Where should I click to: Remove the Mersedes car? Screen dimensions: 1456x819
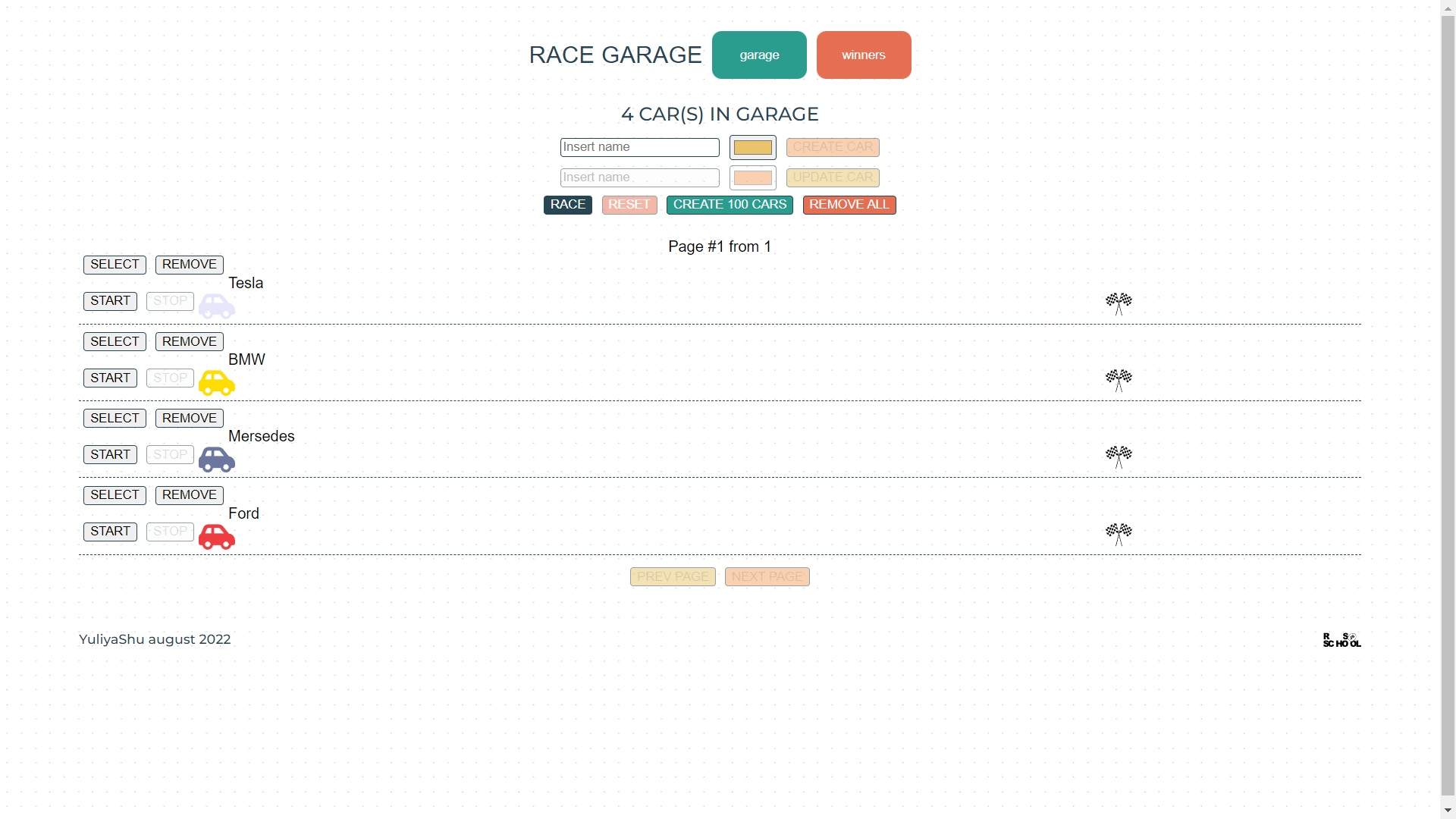pos(190,418)
